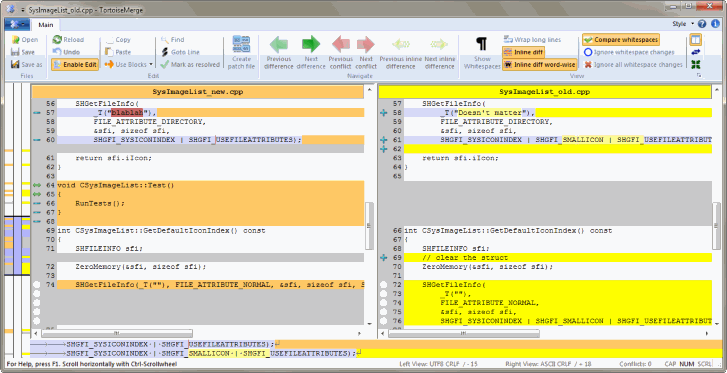Click the left pane scroll-up arrow
This screenshot has height=373, width=727.
(x=369, y=90)
